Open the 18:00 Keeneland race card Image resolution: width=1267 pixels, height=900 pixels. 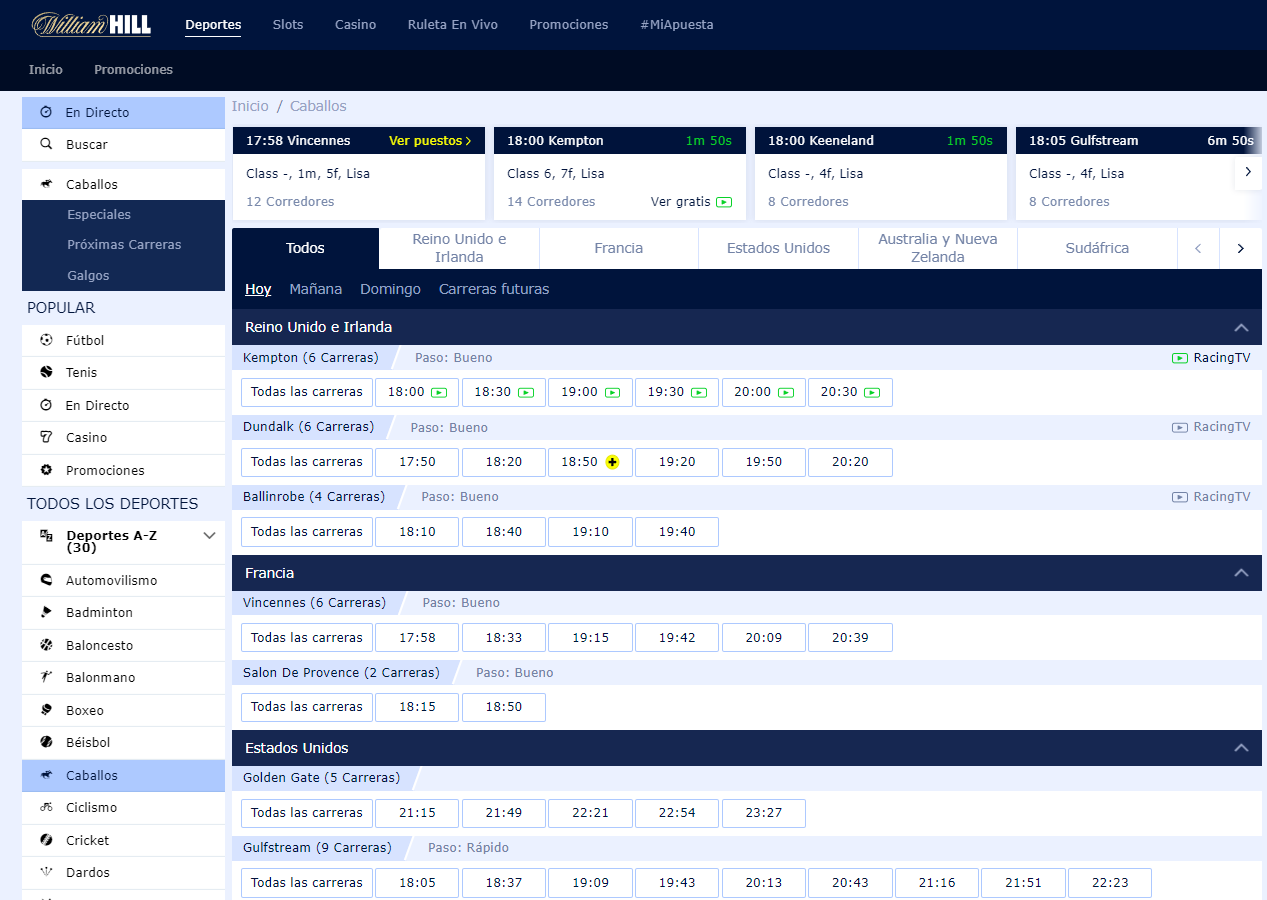[x=881, y=173]
